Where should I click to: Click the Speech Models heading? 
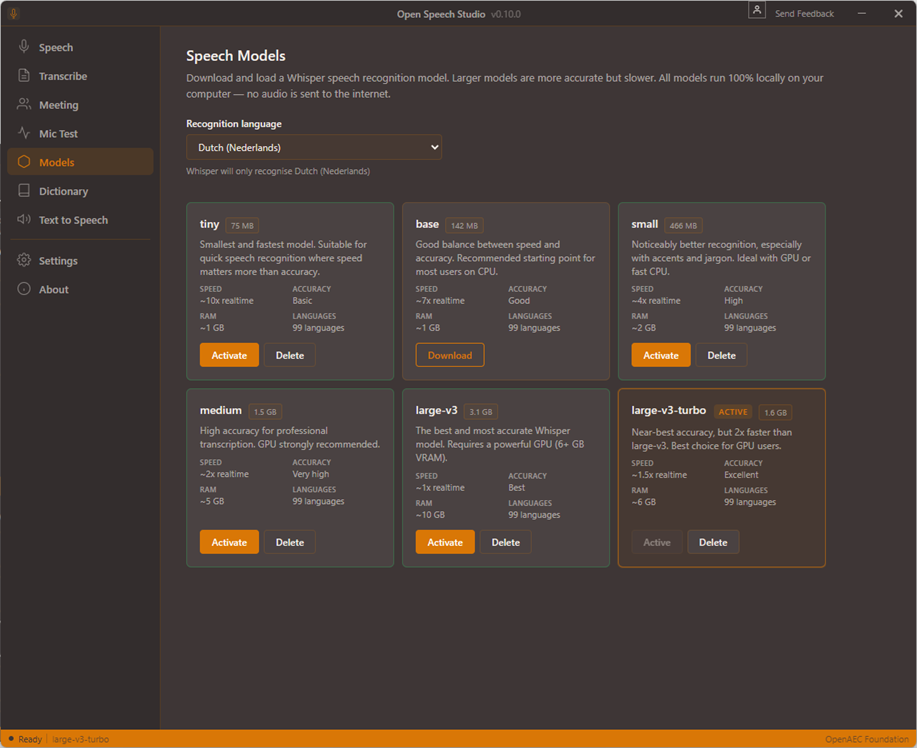(236, 56)
